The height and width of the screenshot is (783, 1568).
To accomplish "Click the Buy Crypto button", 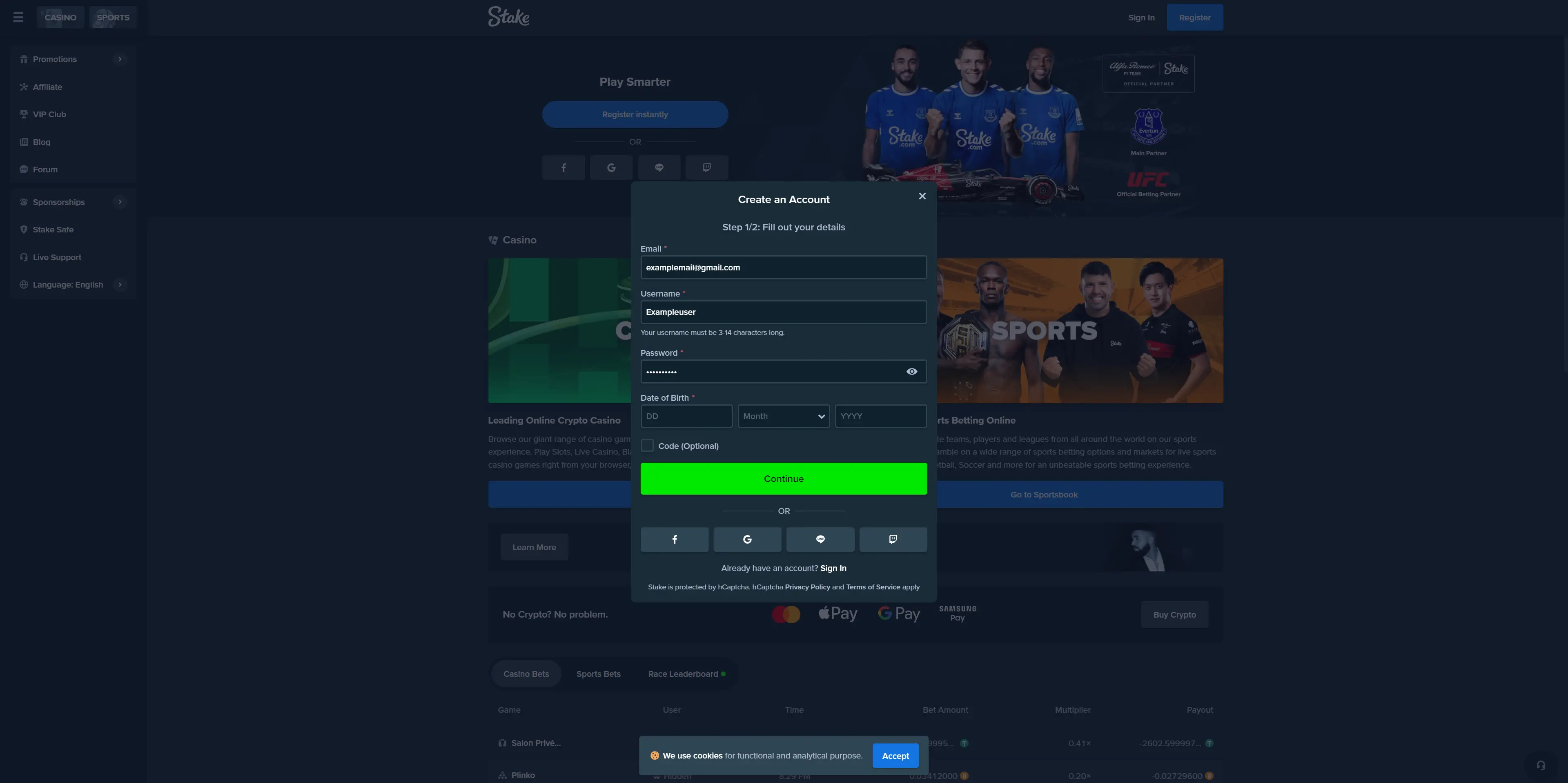I will point(1174,614).
